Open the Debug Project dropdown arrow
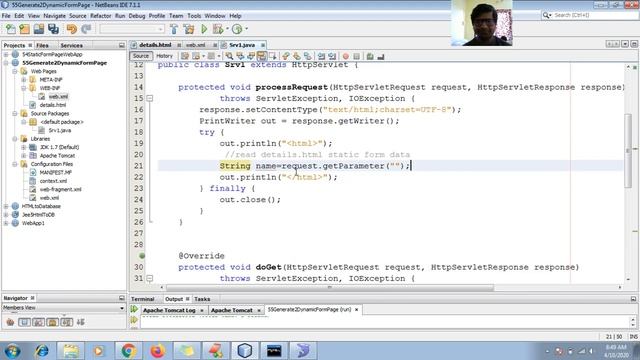Screen dimensions: 640x360 227,29
